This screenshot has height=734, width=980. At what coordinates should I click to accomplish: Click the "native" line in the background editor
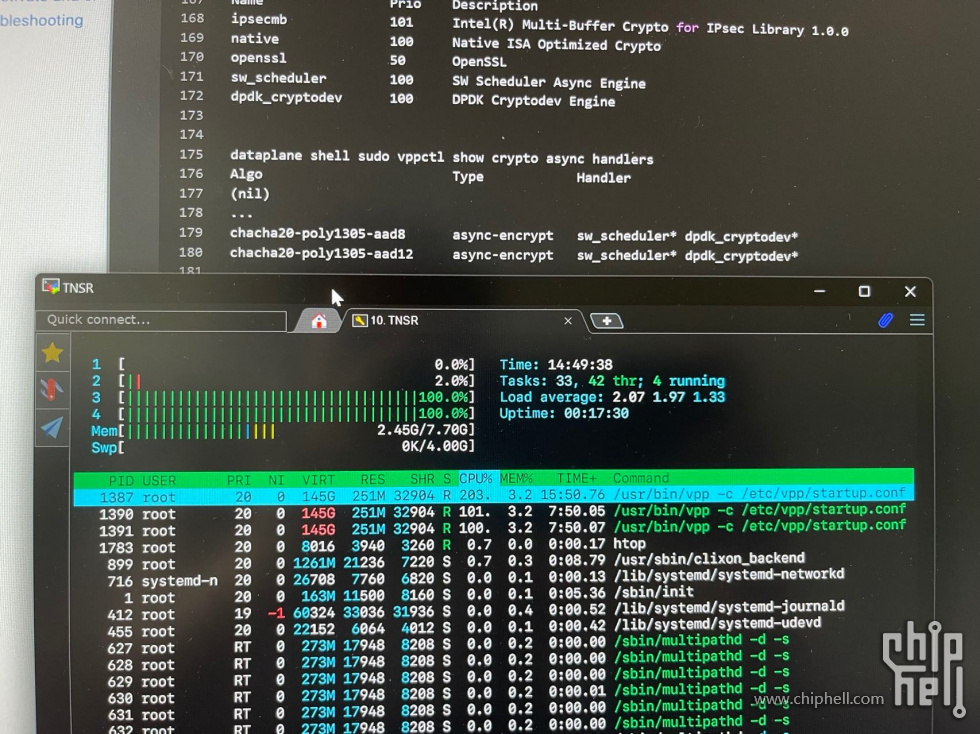pos(445,42)
